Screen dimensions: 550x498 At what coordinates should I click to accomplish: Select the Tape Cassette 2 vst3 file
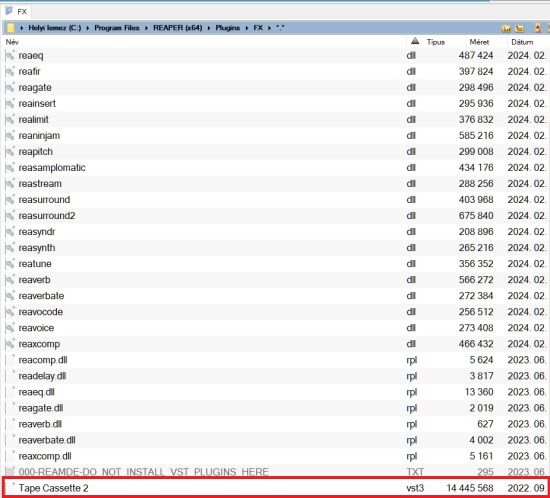[x=275, y=488]
